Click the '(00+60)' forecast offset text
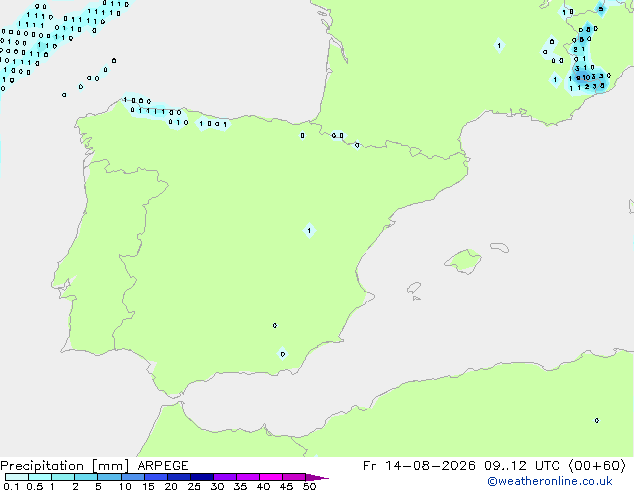Viewport: 634px width, 490px height. coord(598,466)
